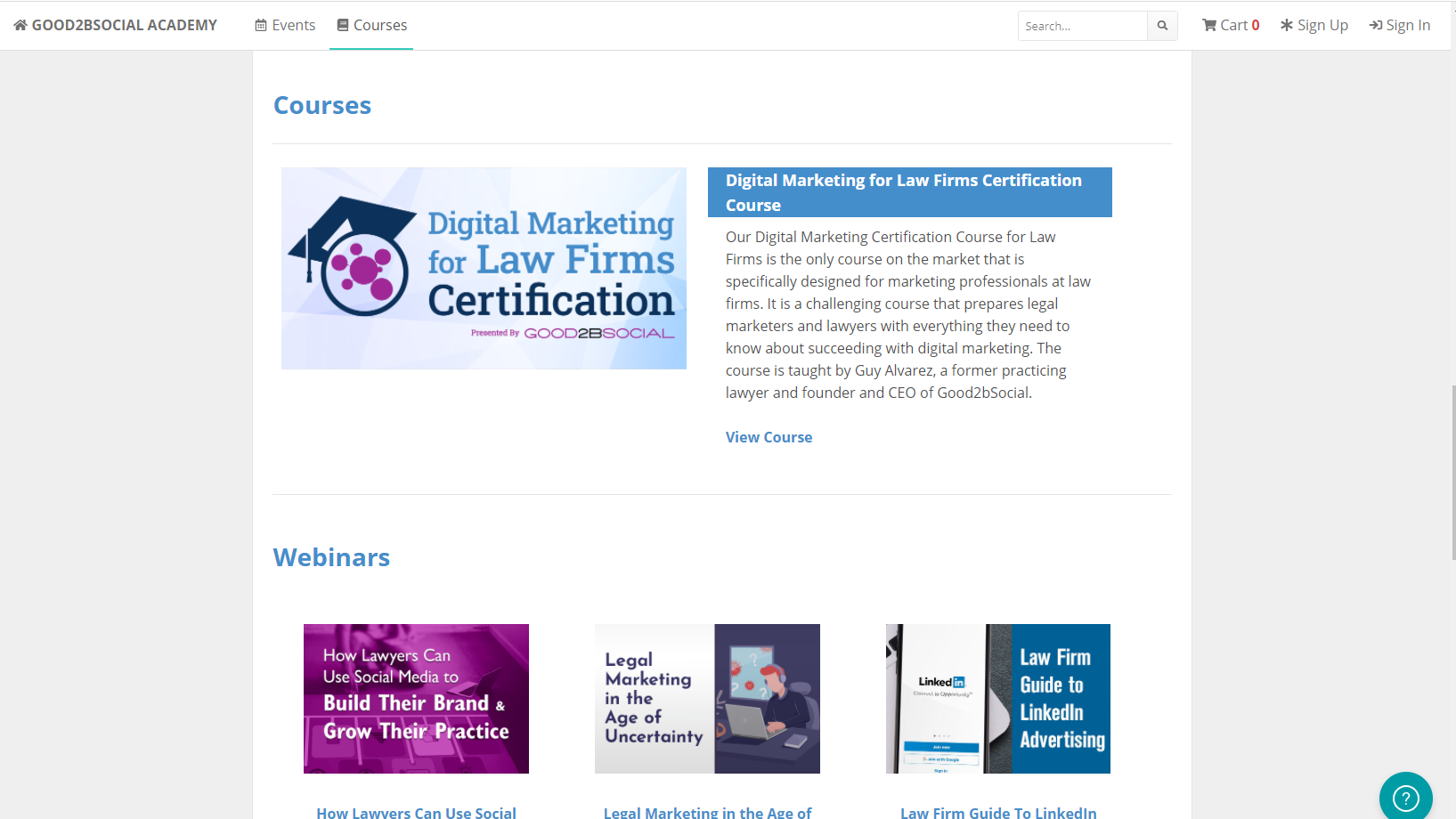1456x819 pixels.
Task: Open the help question-mark chat button
Action: click(x=1405, y=797)
